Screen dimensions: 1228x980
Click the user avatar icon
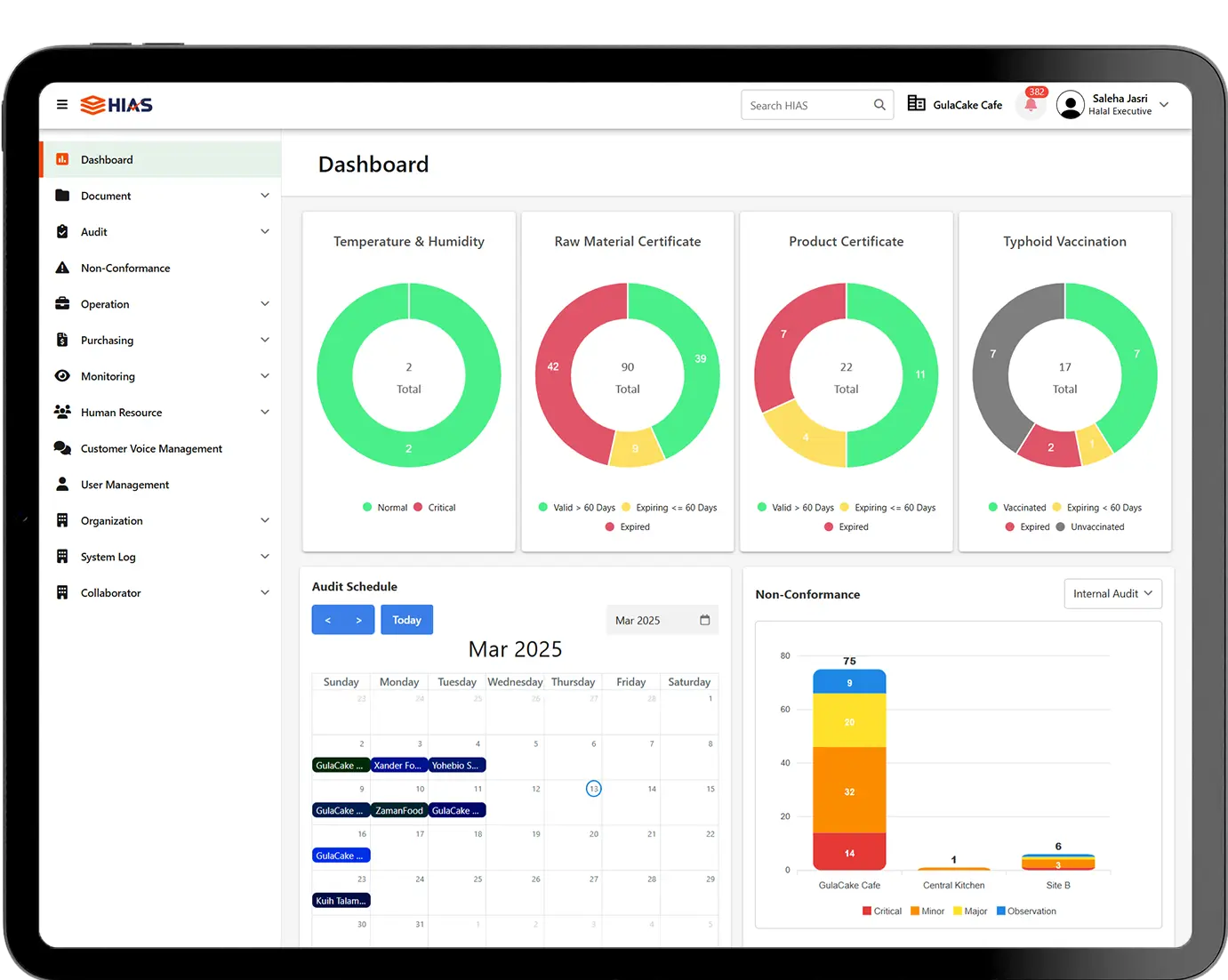point(1071,105)
